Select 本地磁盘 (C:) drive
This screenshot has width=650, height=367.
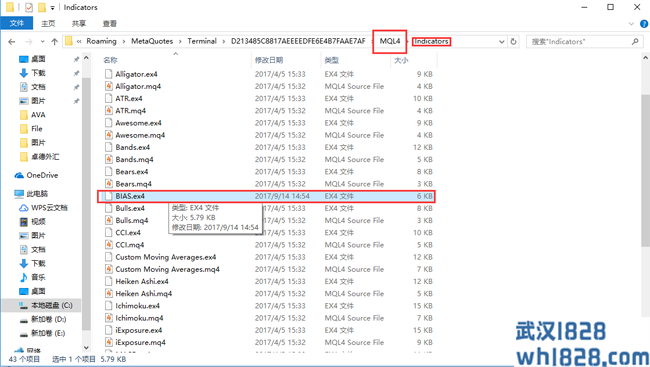tap(51, 306)
